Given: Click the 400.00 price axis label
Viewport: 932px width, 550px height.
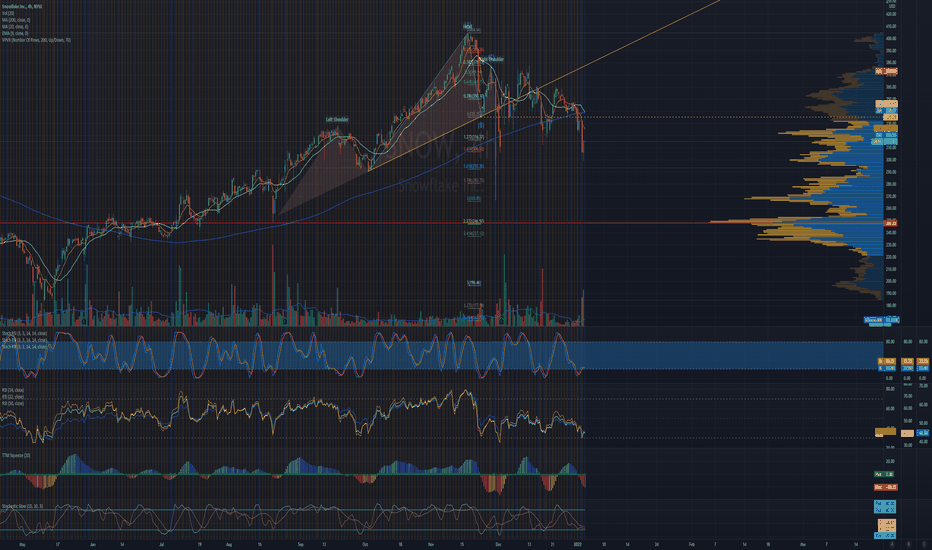Looking at the screenshot, I should pyautogui.click(x=890, y=39).
